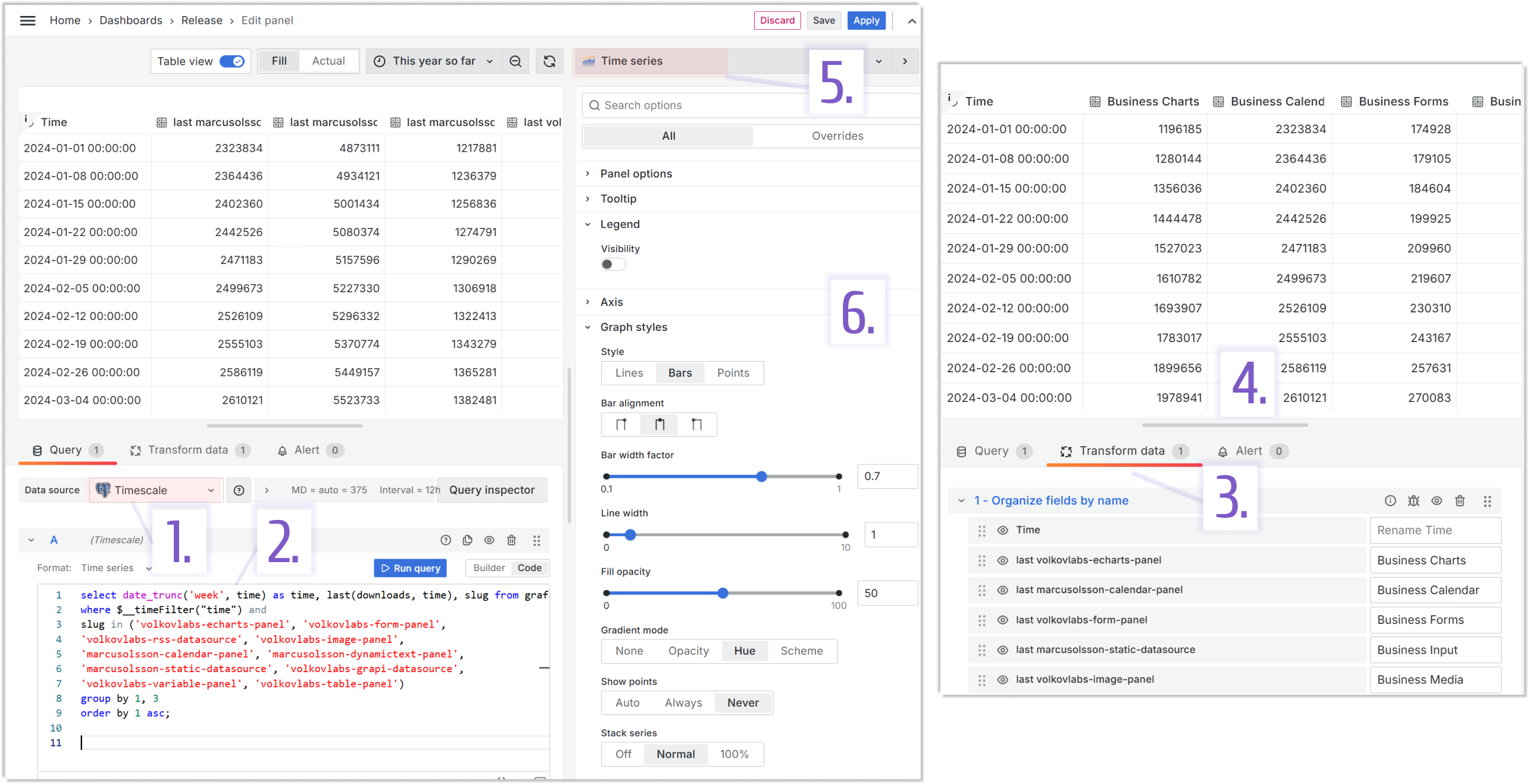Toggle the Table view switch
Image resolution: width=1529 pixels, height=784 pixels.
click(x=232, y=62)
